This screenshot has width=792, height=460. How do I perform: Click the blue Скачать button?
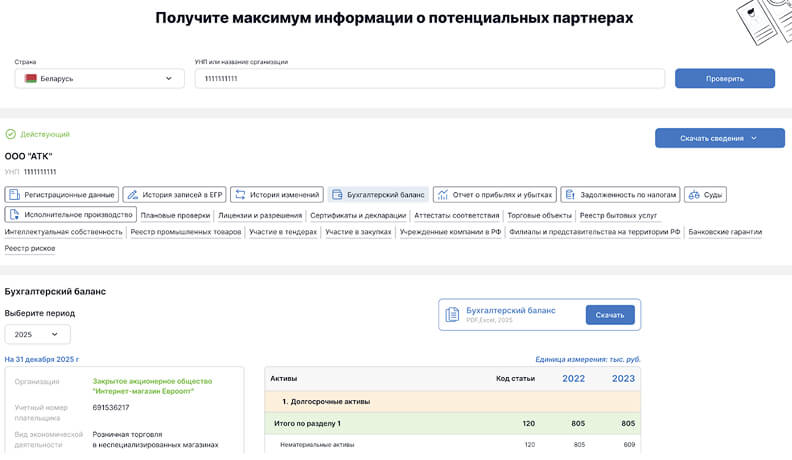609,315
